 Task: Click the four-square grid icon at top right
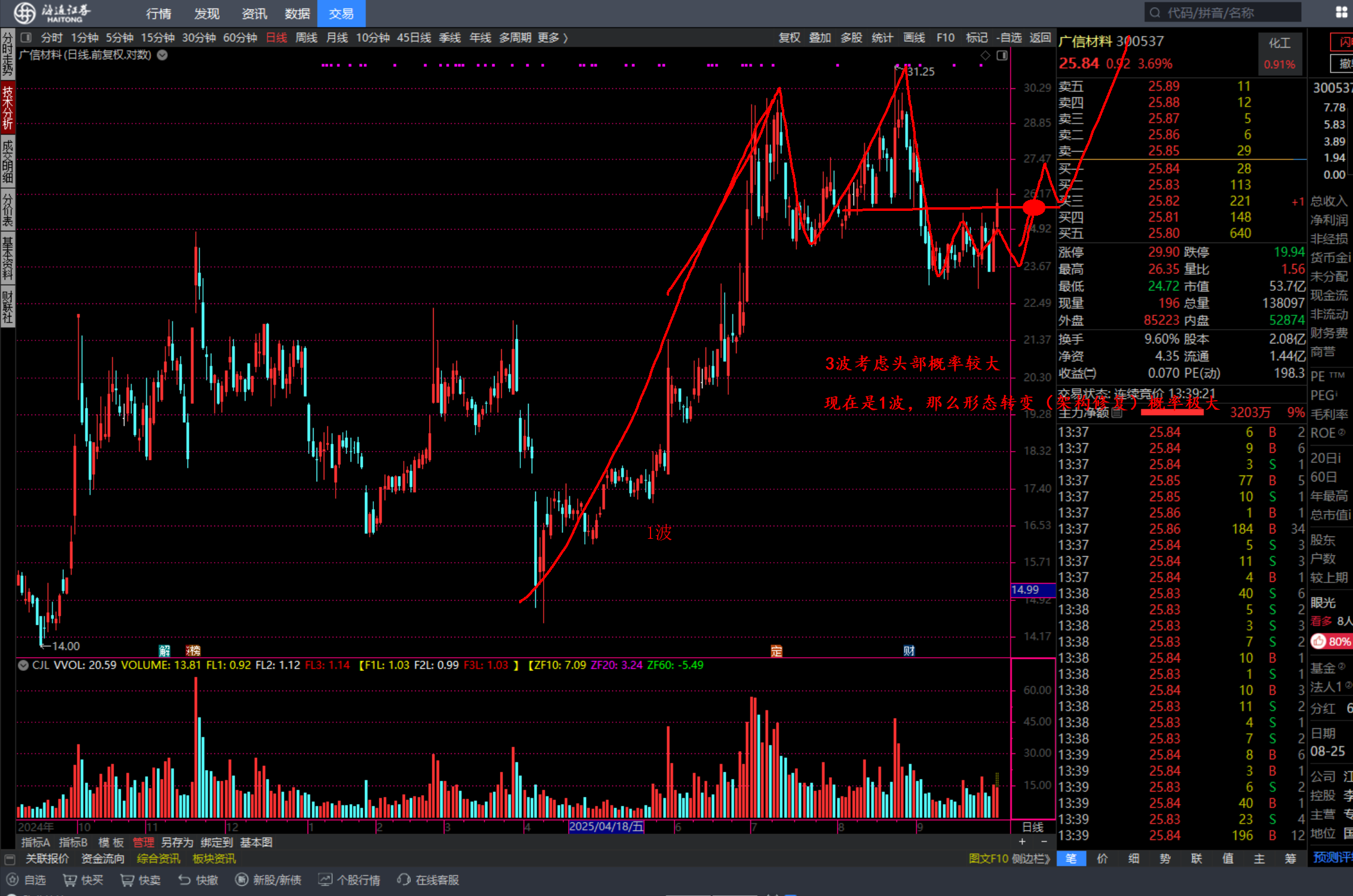1341,13
